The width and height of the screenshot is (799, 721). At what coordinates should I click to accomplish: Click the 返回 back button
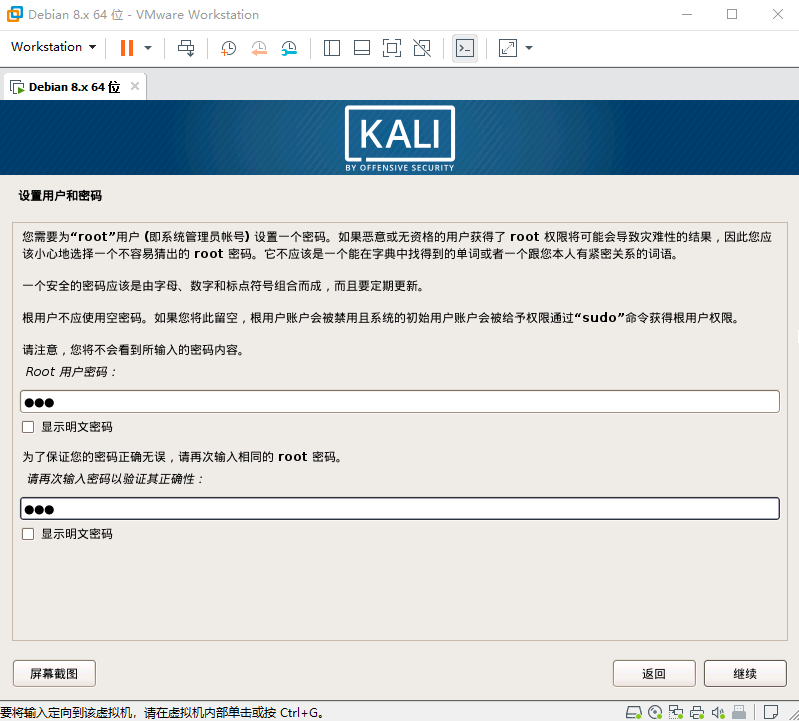pyautogui.click(x=654, y=674)
